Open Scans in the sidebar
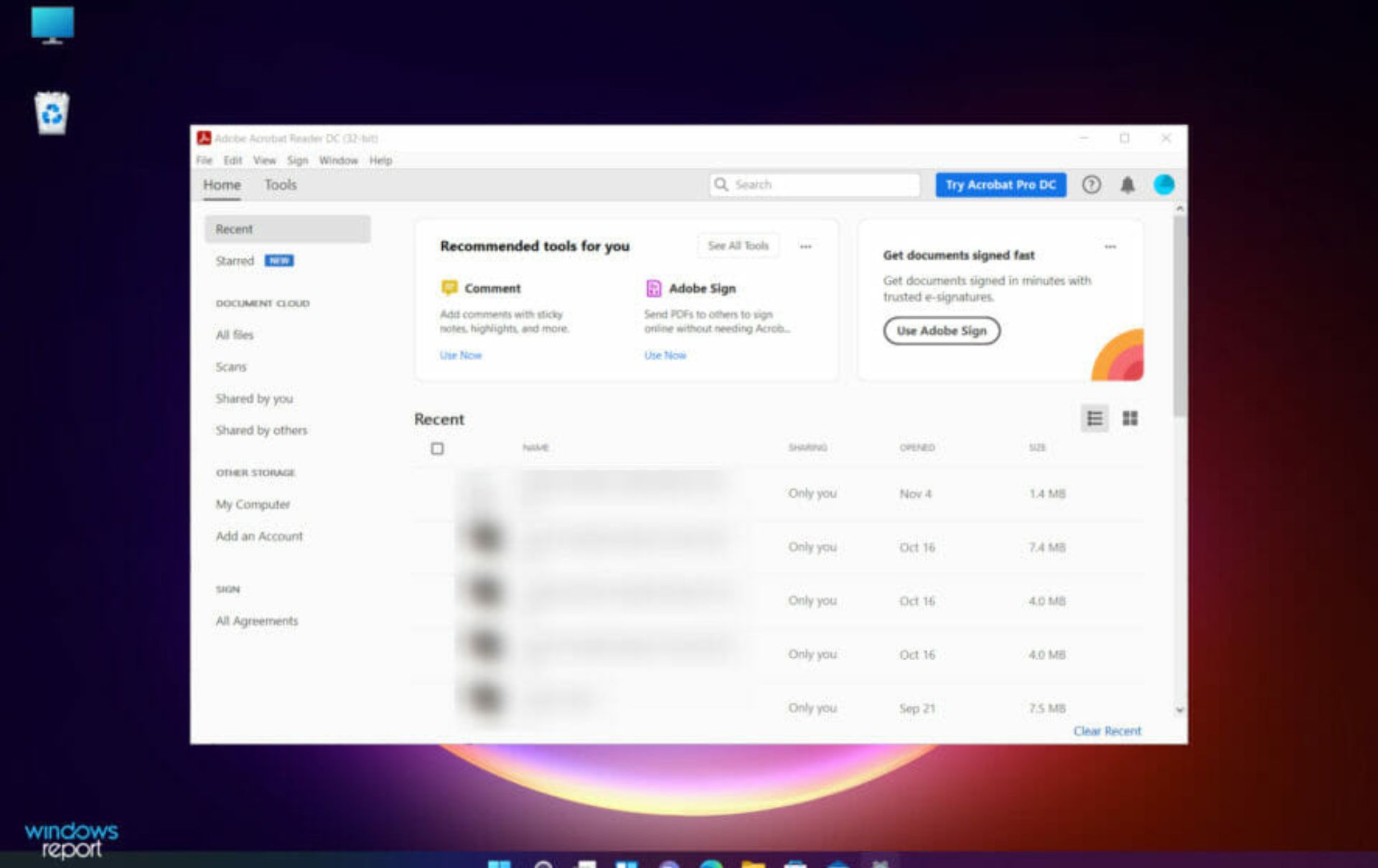The image size is (1378, 868). point(231,367)
